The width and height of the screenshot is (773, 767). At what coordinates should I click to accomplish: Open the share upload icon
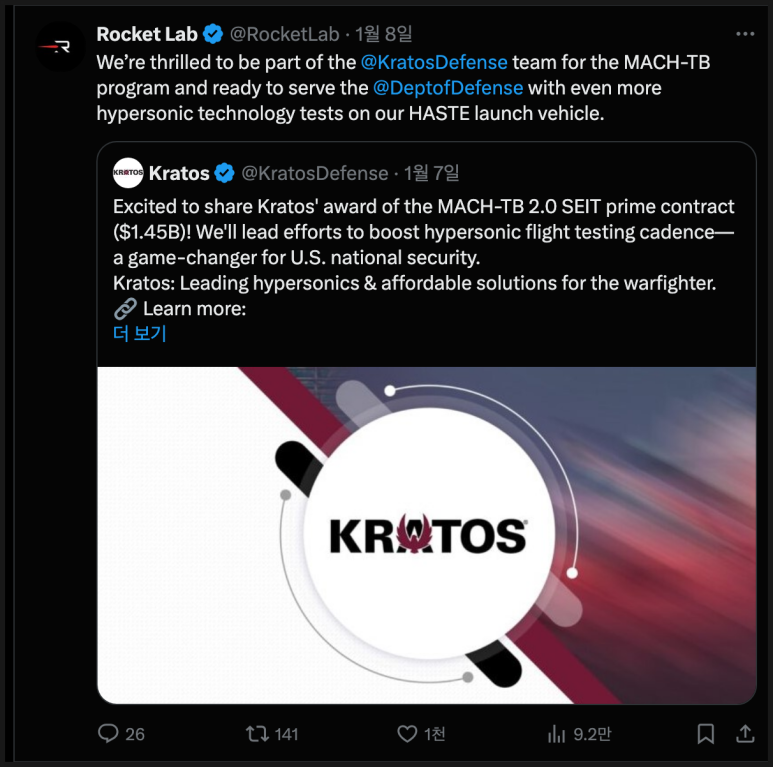[745, 733]
